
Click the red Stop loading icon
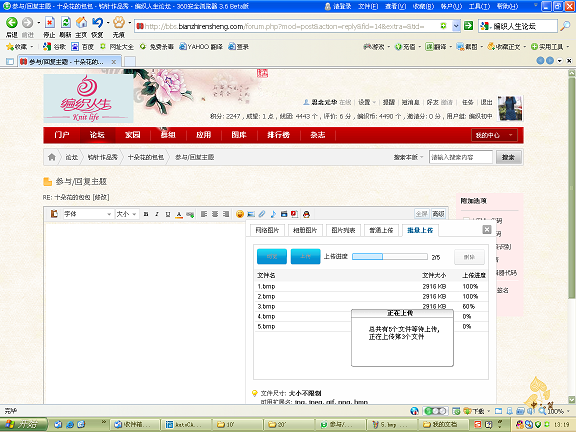50,23
